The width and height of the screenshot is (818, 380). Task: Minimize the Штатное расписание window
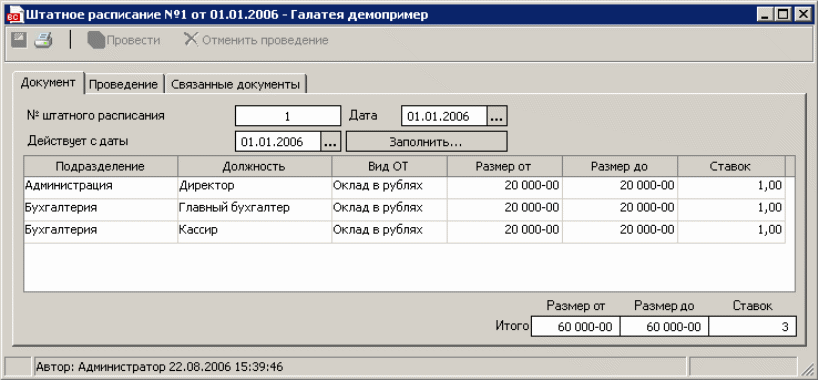[x=765, y=15]
